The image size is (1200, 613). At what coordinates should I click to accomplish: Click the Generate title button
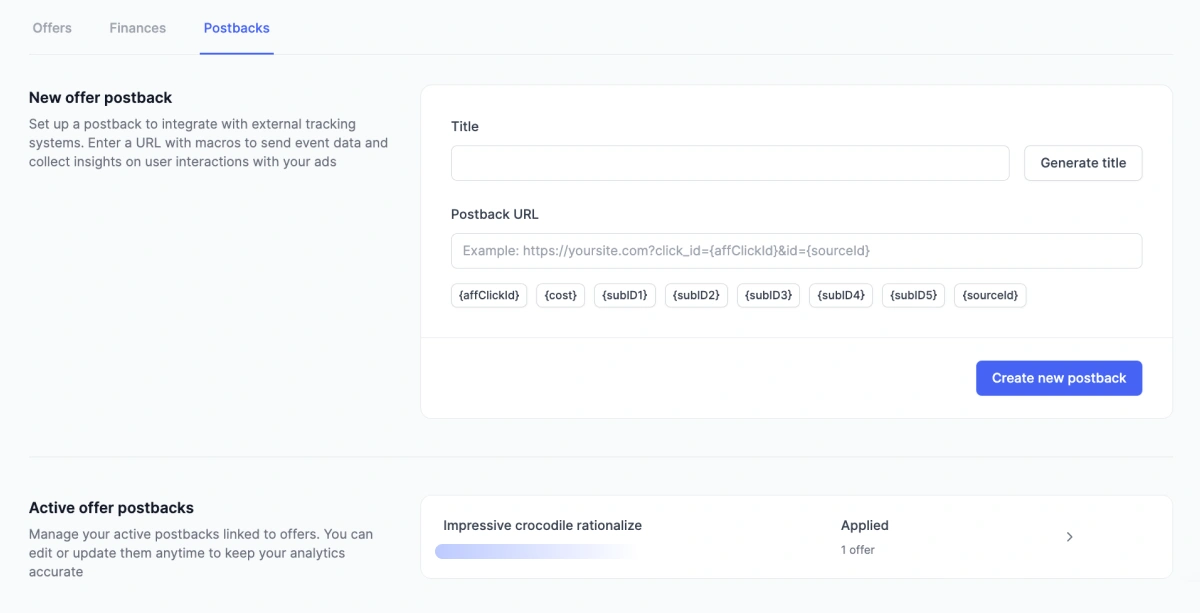[x=1083, y=162]
